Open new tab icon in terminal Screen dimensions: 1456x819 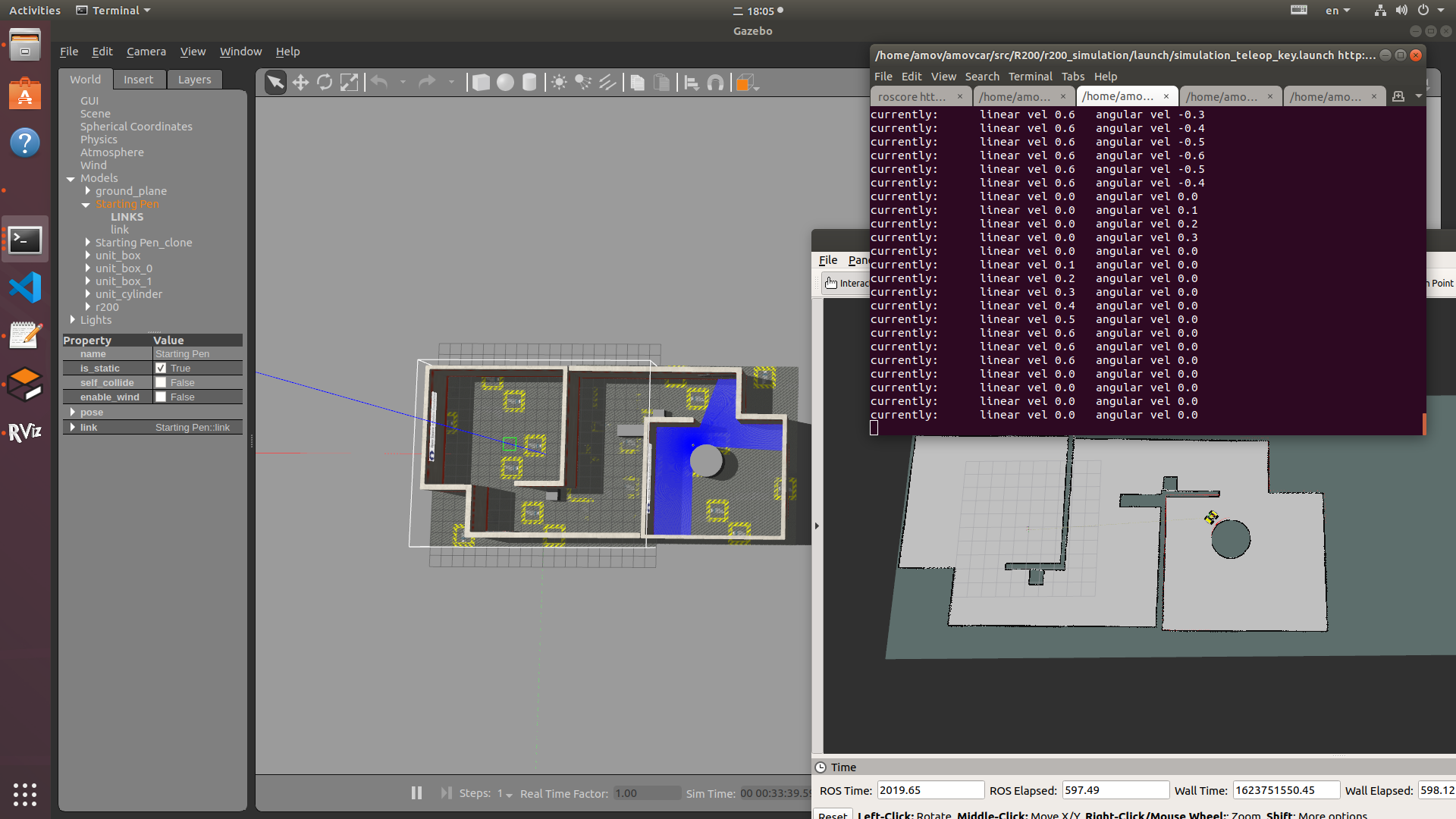[1398, 96]
